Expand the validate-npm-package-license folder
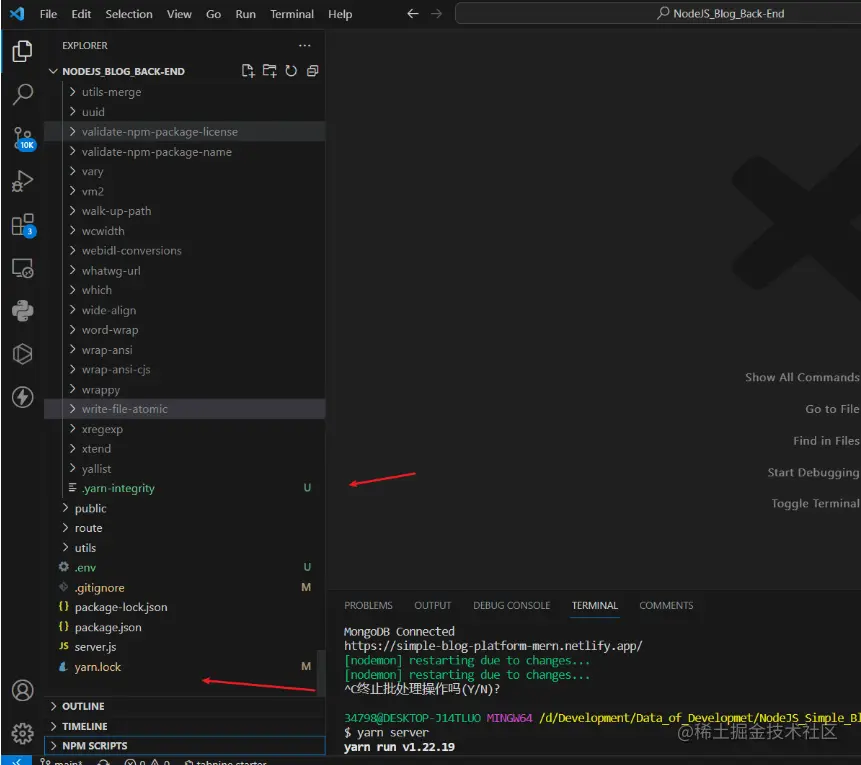 click(185, 131)
